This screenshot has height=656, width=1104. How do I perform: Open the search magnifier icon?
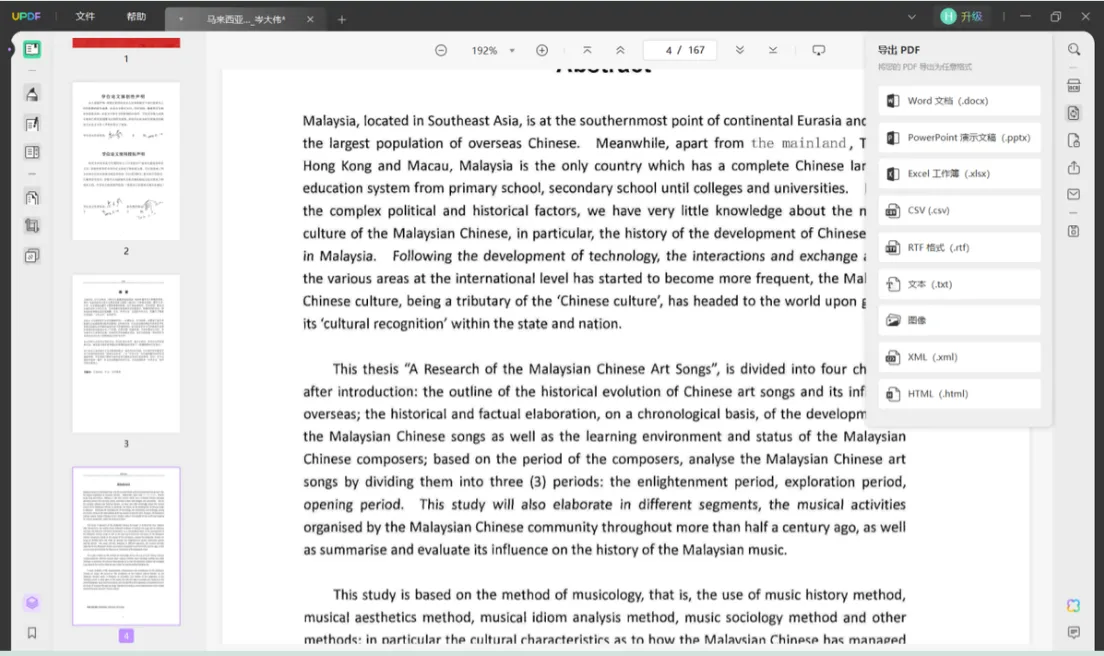[x=1073, y=49]
